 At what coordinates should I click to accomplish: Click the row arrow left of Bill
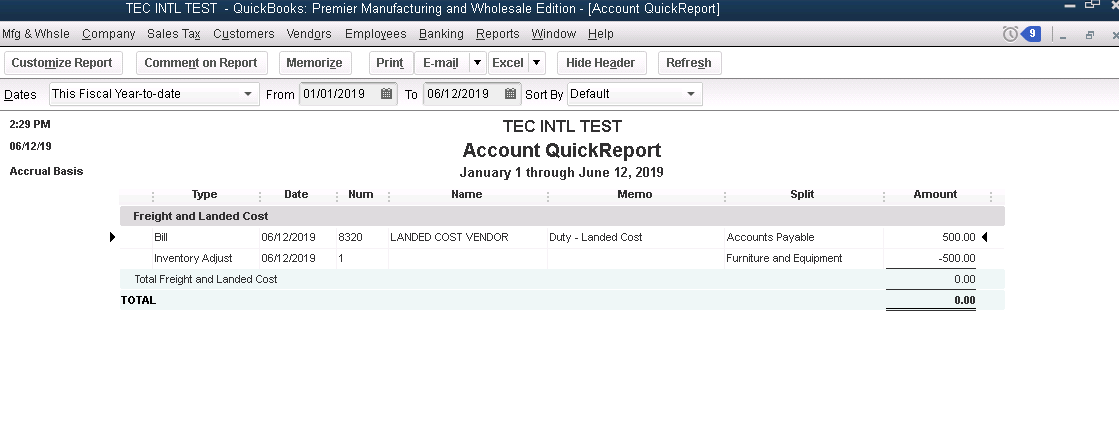pos(112,237)
